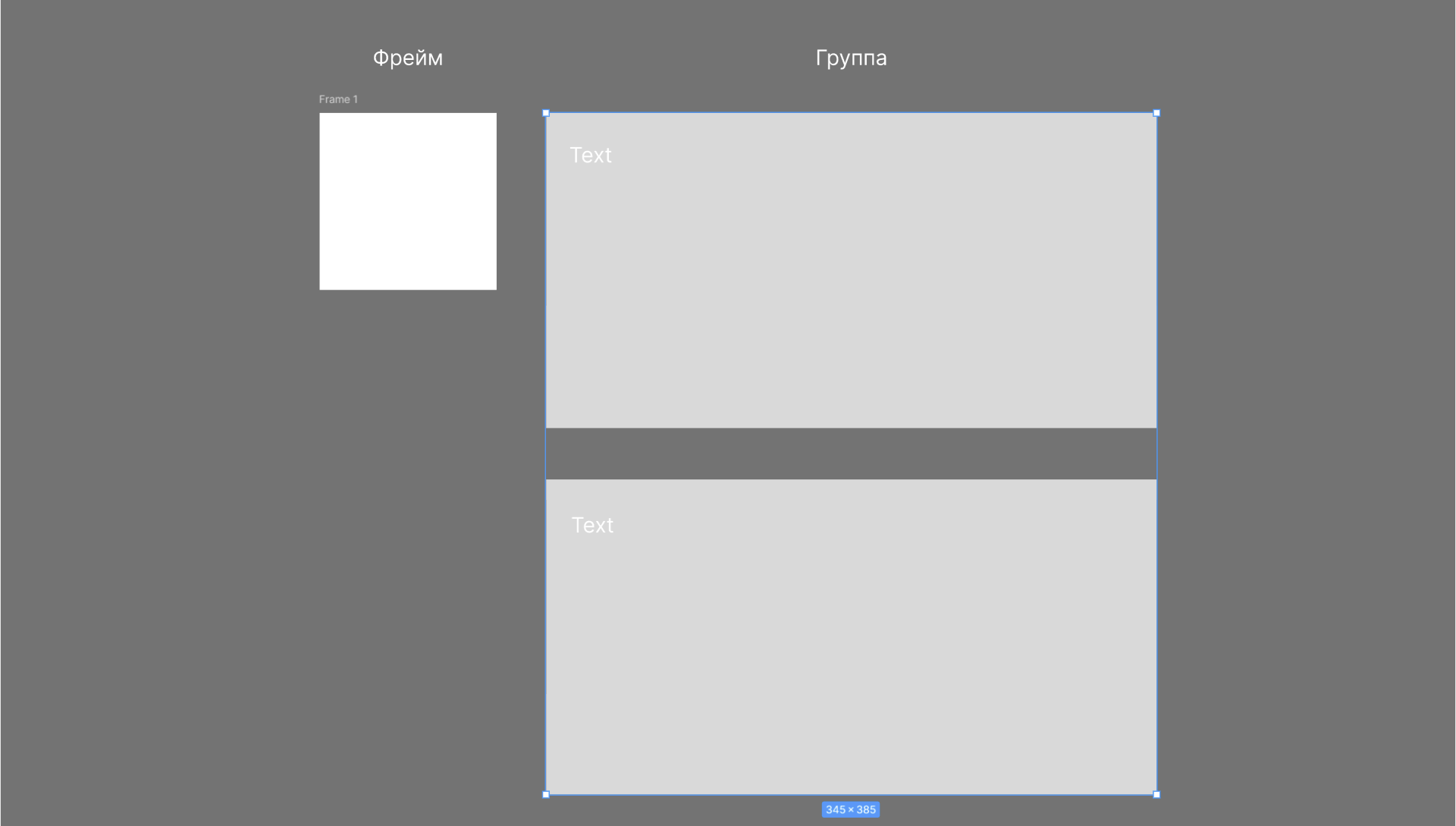Click empty canvas left of Frame 1
1456x826 pixels.
tap(159, 202)
